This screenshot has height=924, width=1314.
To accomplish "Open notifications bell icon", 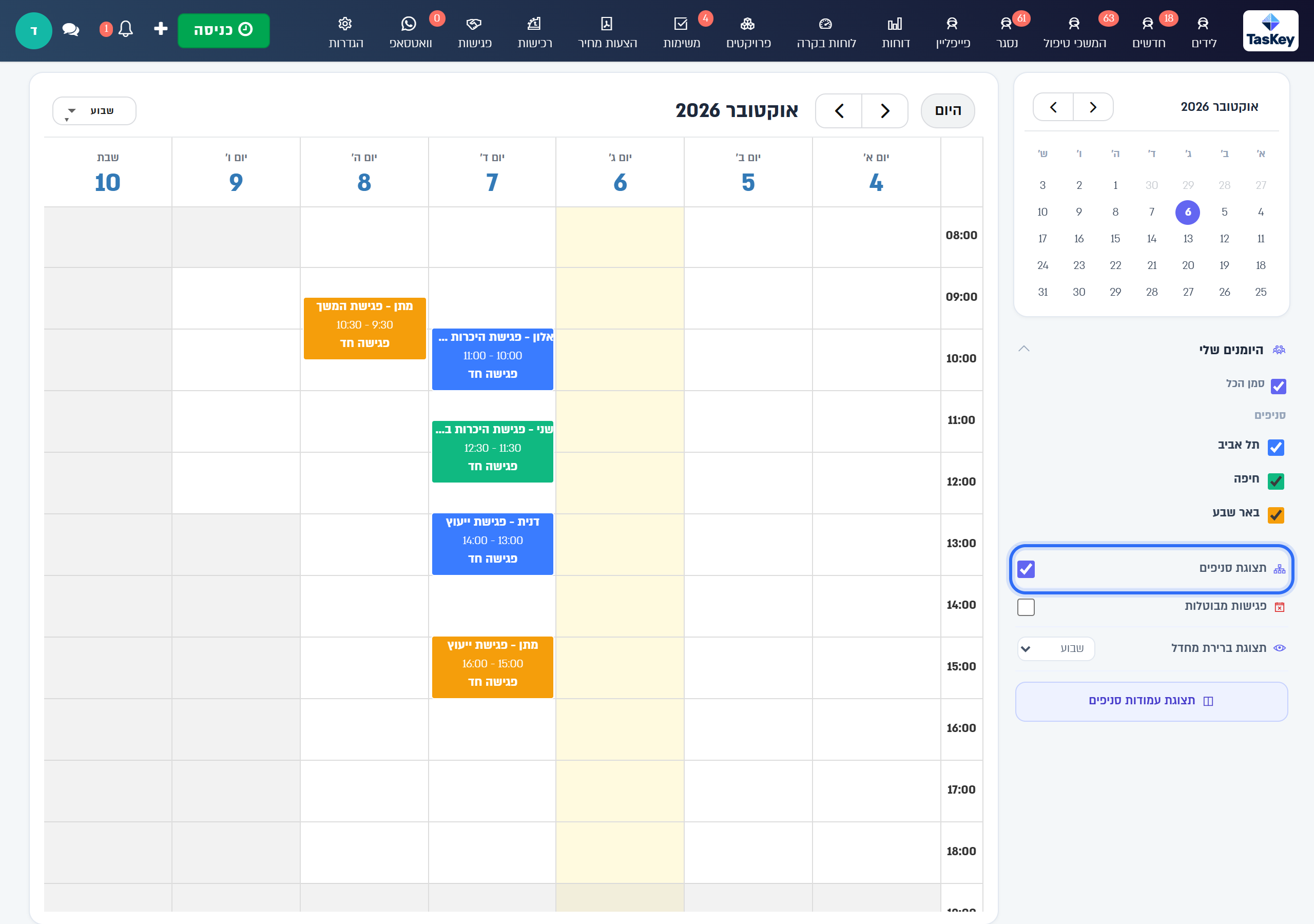I will pyautogui.click(x=125, y=29).
